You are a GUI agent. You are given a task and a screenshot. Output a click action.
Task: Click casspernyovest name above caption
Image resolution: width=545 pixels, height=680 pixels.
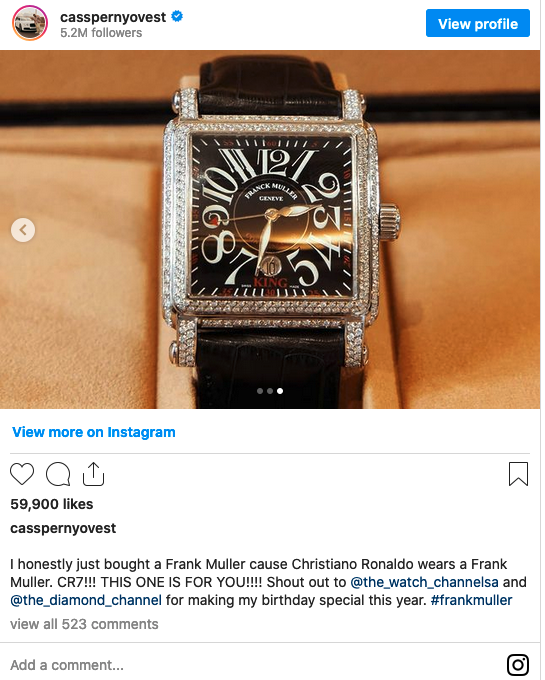63,528
